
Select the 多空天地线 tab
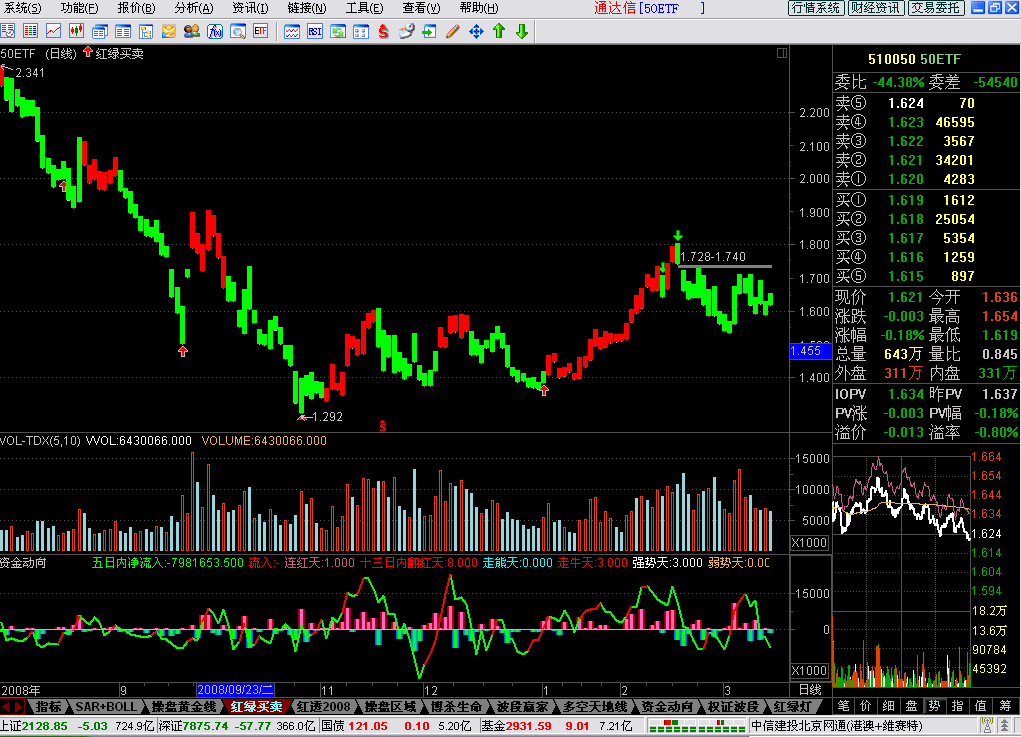(594, 706)
